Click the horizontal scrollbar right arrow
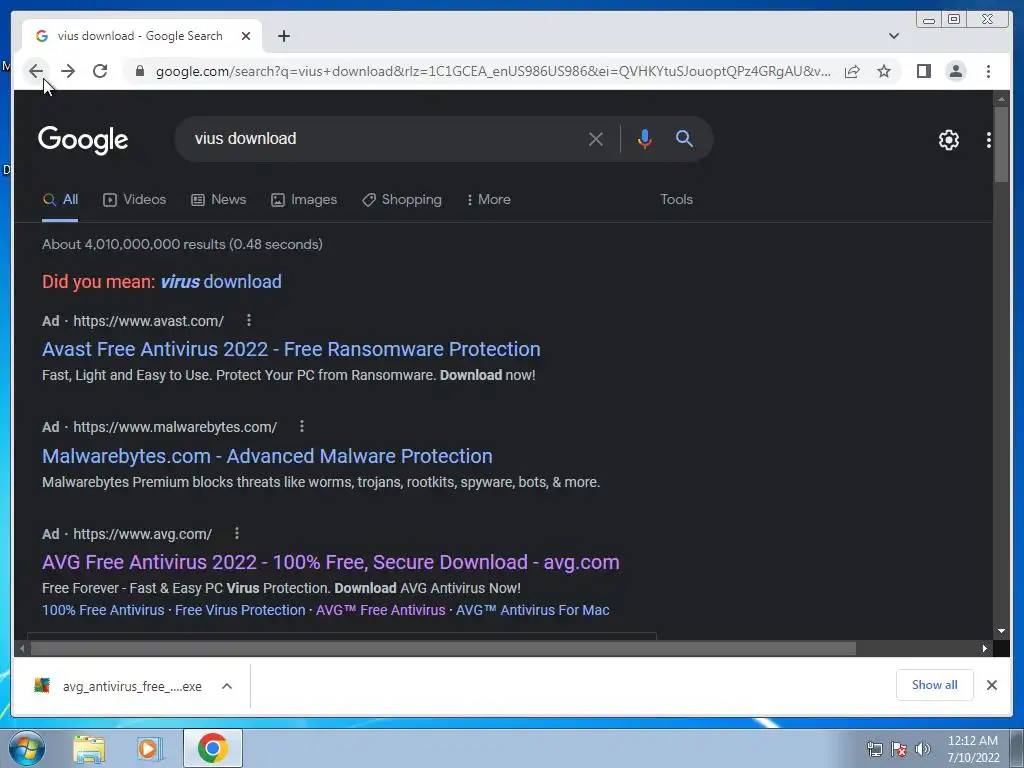This screenshot has width=1024, height=768. click(985, 648)
